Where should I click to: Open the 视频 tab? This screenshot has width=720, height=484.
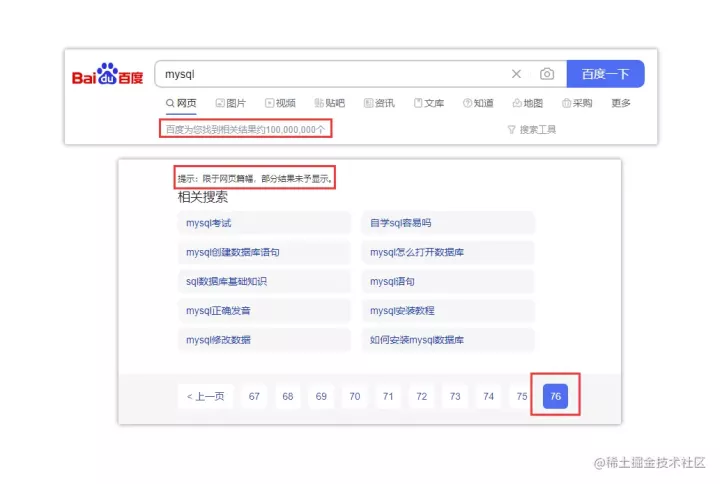(280, 103)
